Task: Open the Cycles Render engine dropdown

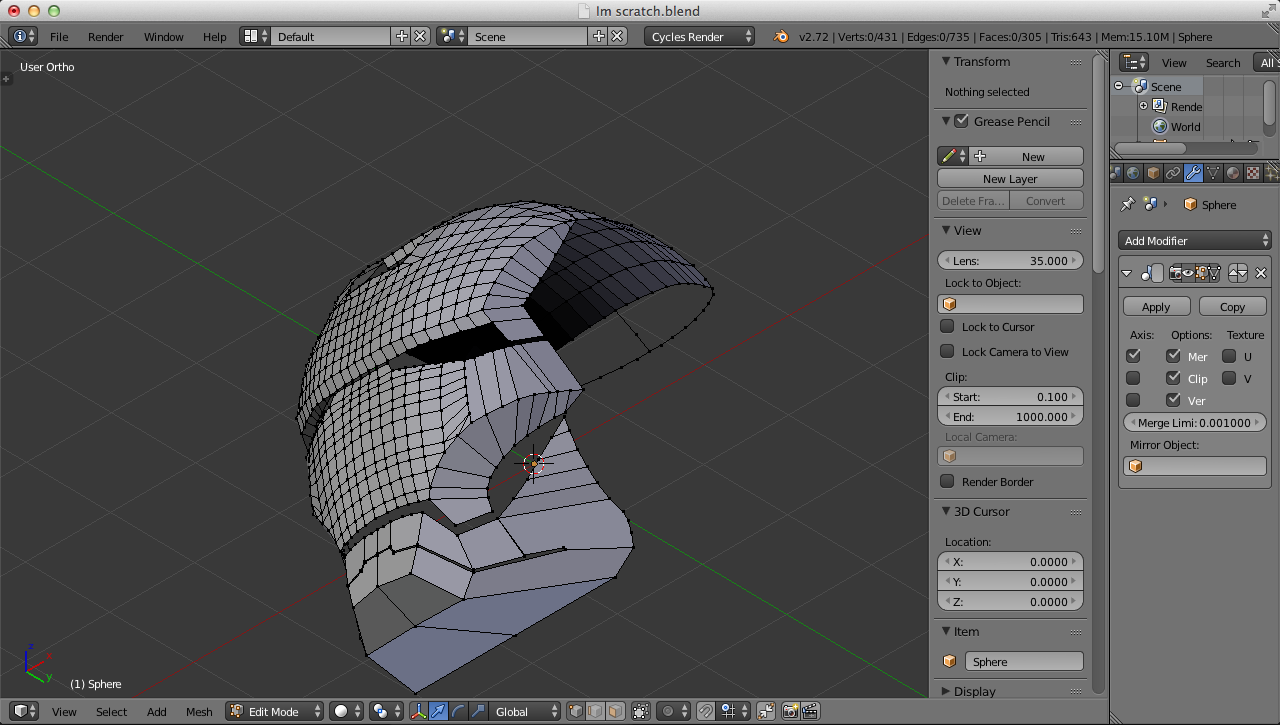Action: [x=700, y=36]
